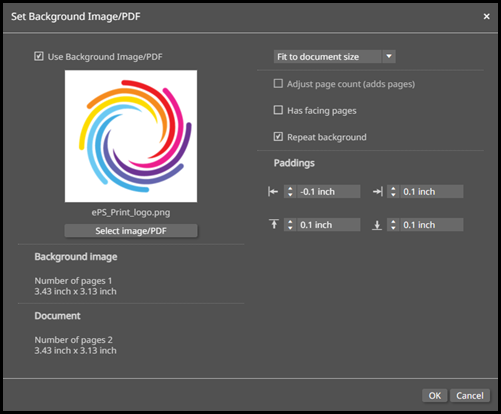
Task: Disable Repeat background checkbox
Action: point(278,137)
